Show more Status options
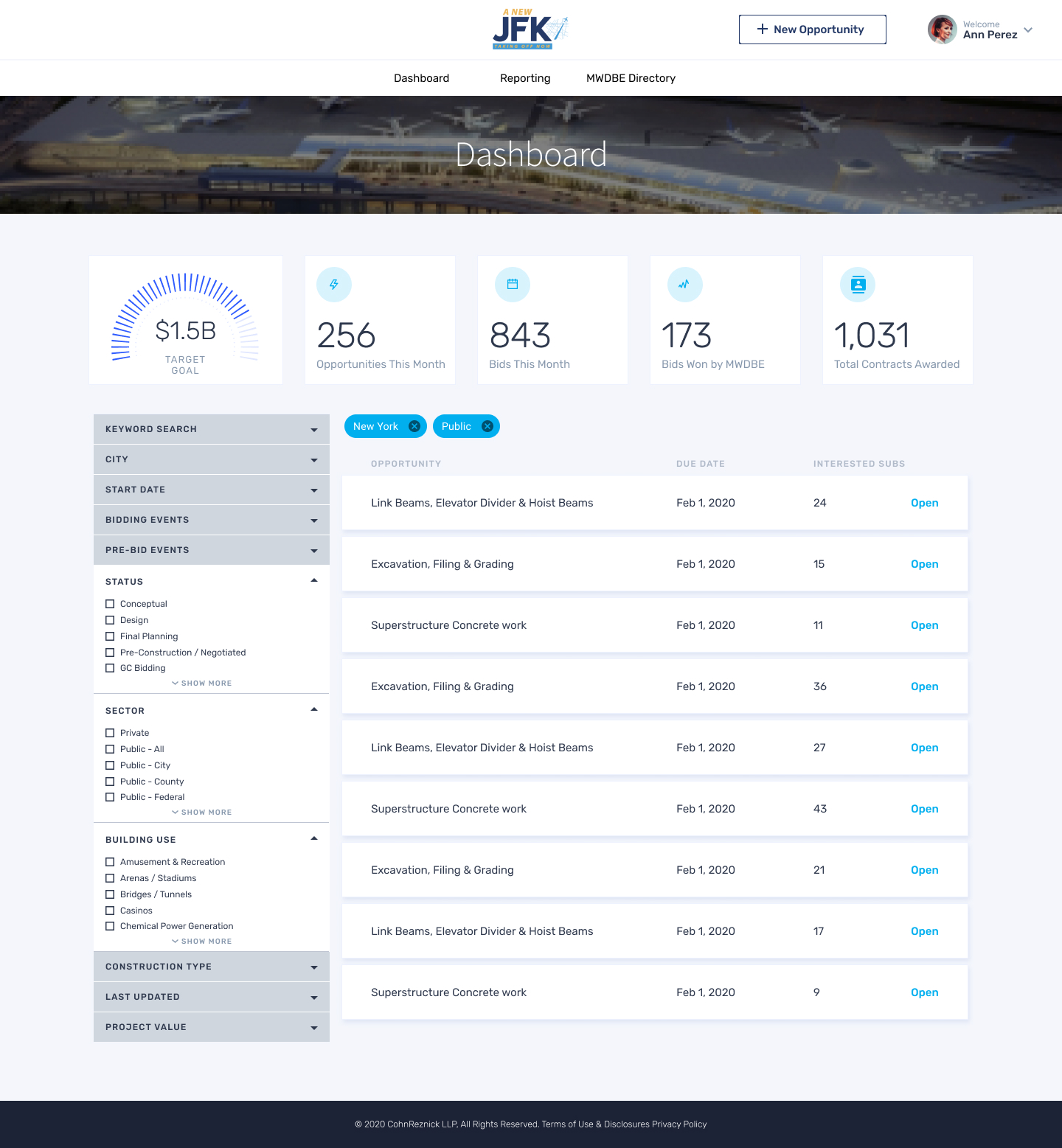 pos(202,683)
